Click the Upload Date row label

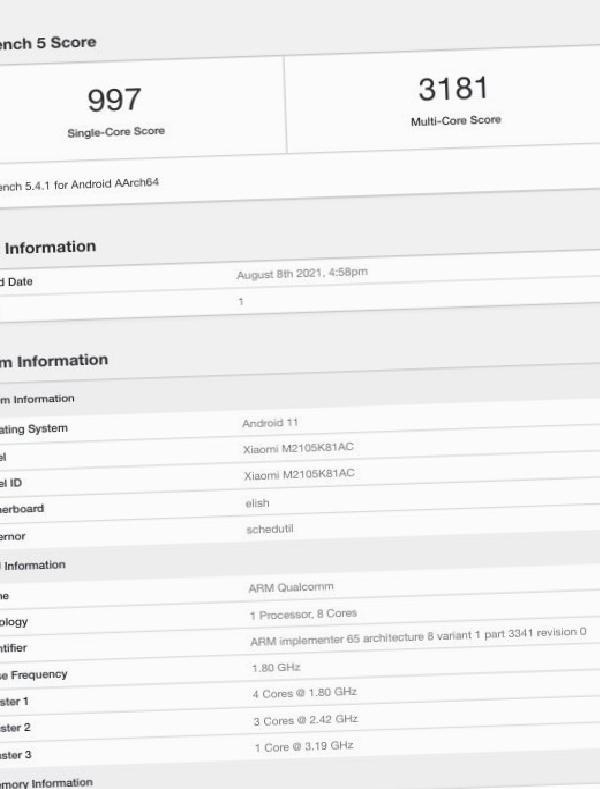[16, 282]
